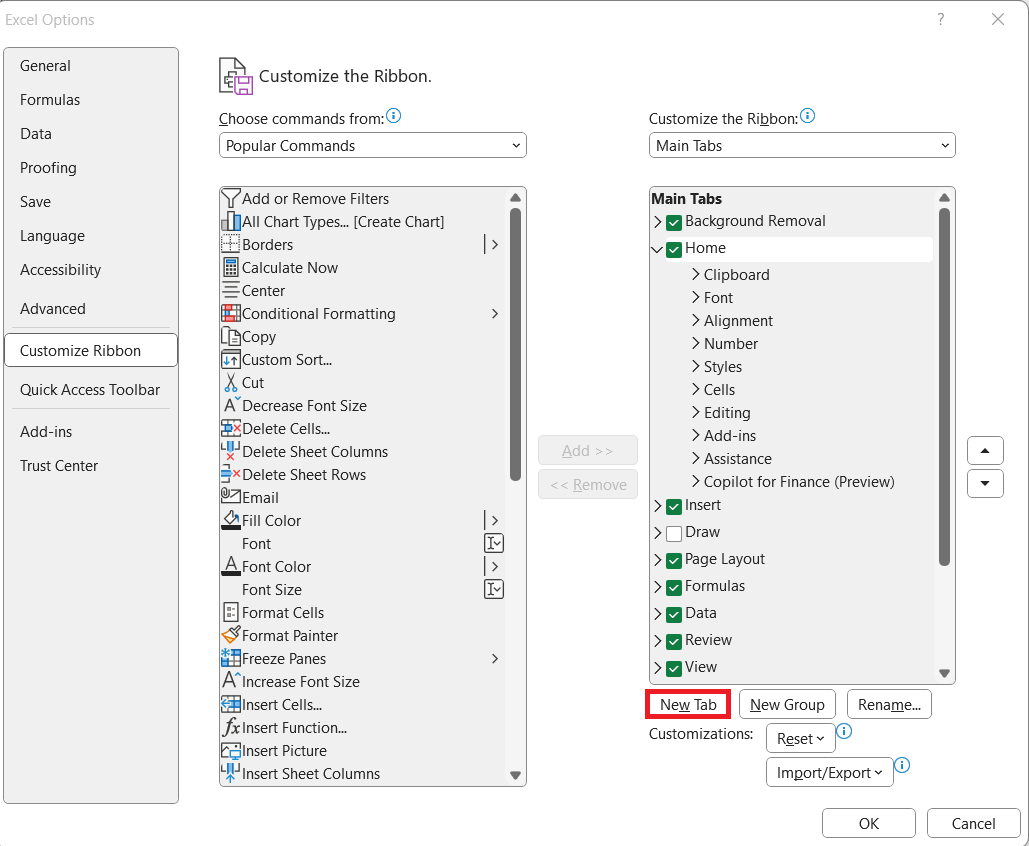
Task: Click the info icon next to Reset
Action: click(x=844, y=730)
